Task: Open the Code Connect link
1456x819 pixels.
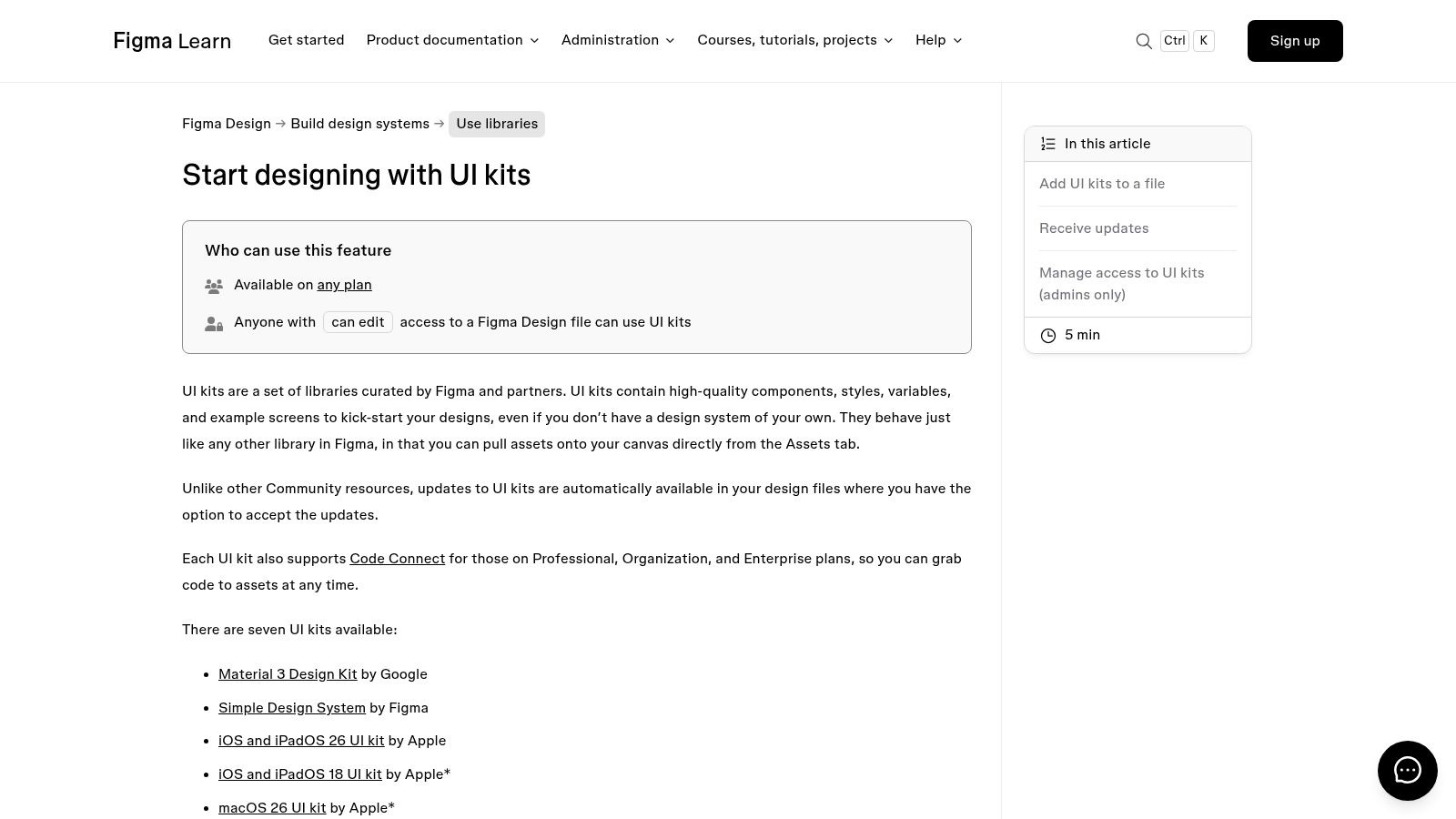Action: tap(397, 559)
